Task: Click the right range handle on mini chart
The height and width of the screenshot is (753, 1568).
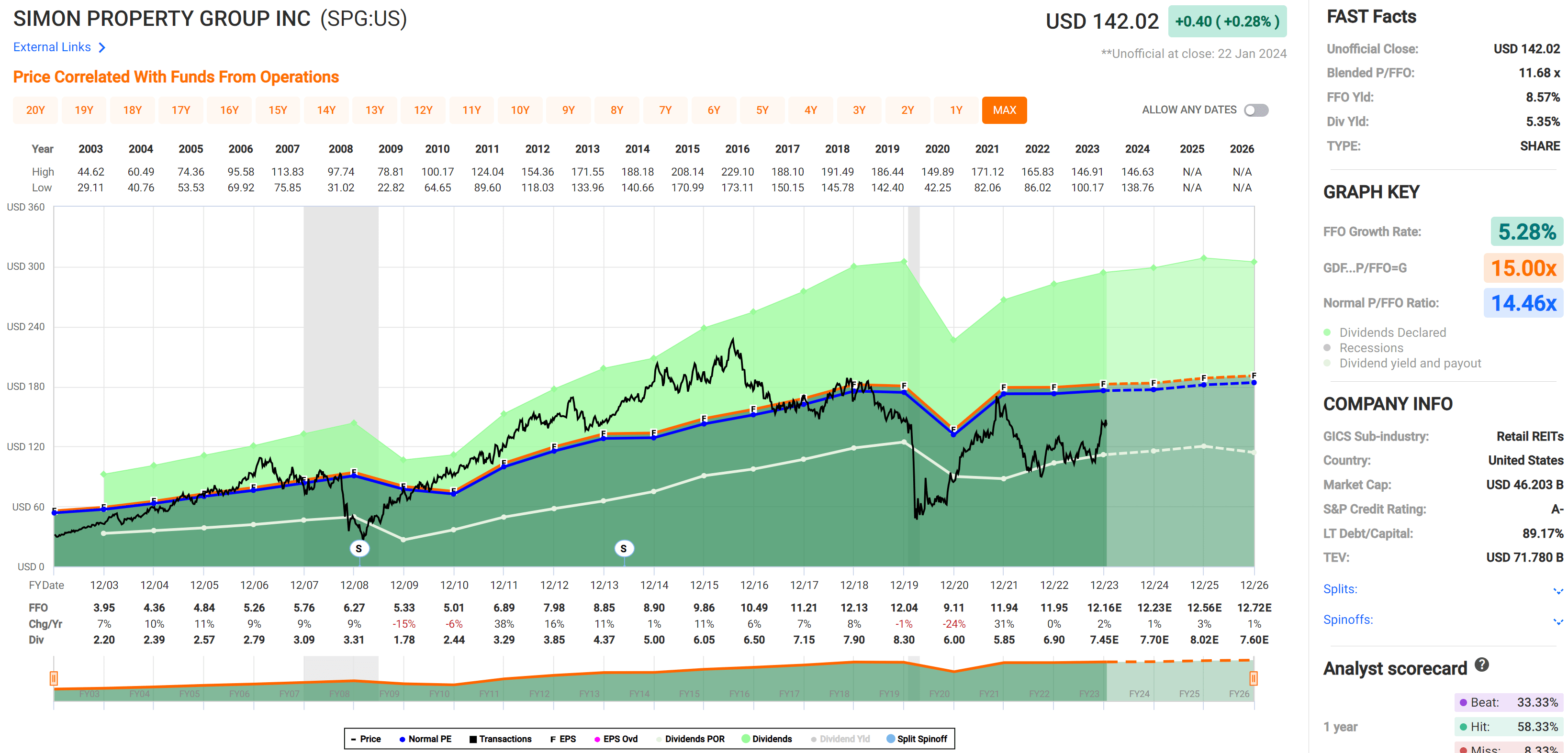Action: pos(1254,678)
